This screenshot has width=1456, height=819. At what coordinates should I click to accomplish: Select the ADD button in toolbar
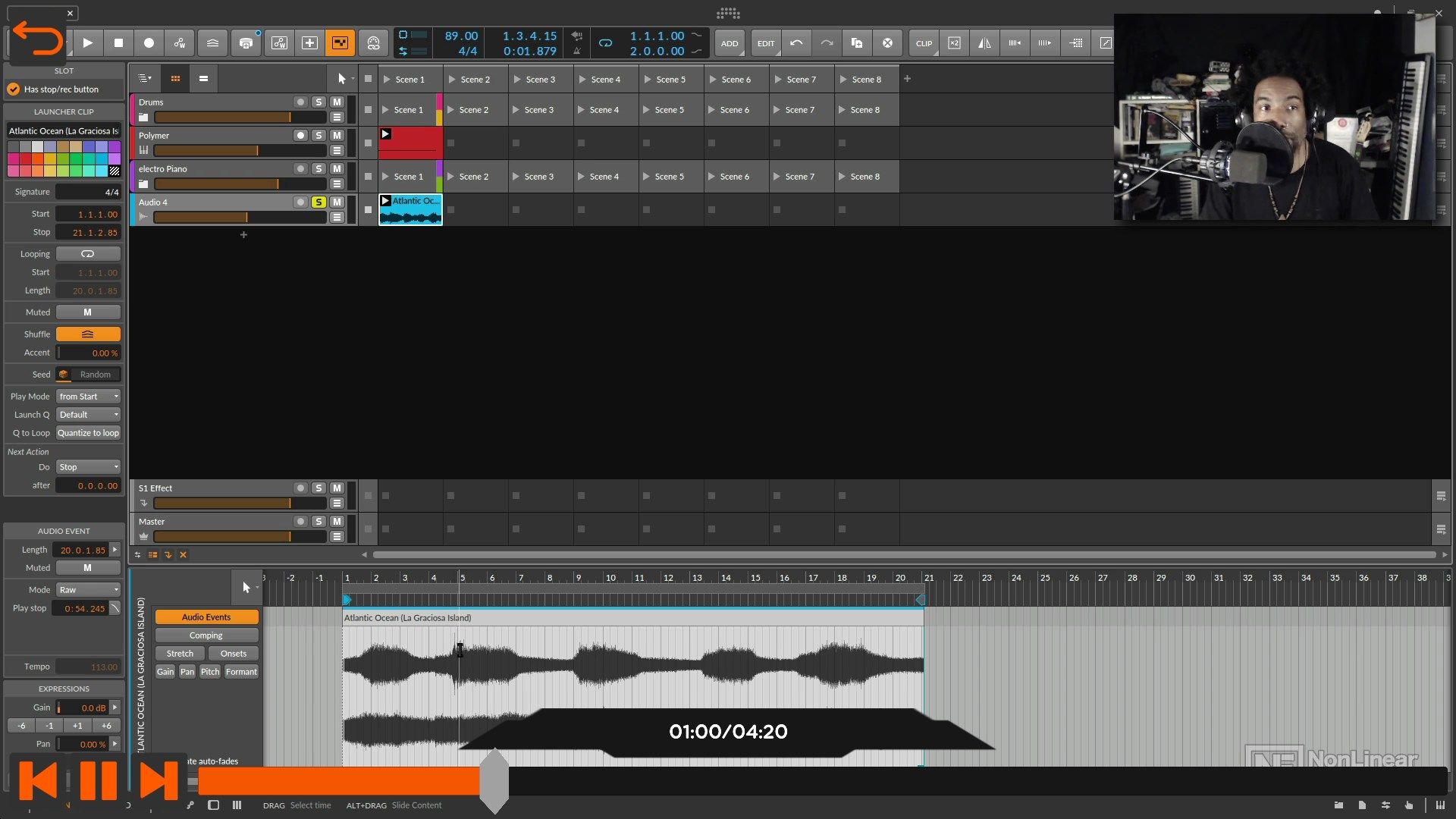click(729, 42)
